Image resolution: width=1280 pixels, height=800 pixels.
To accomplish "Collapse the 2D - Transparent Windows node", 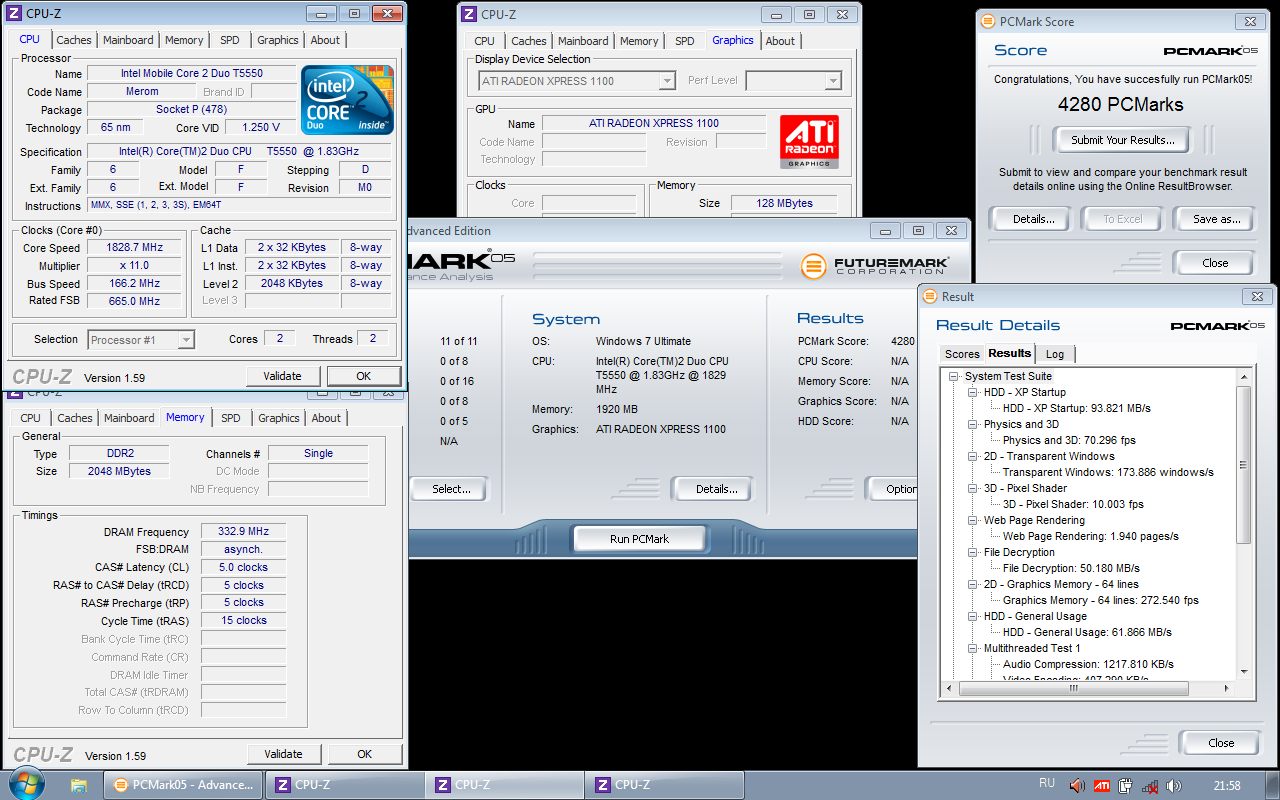I will [x=974, y=456].
